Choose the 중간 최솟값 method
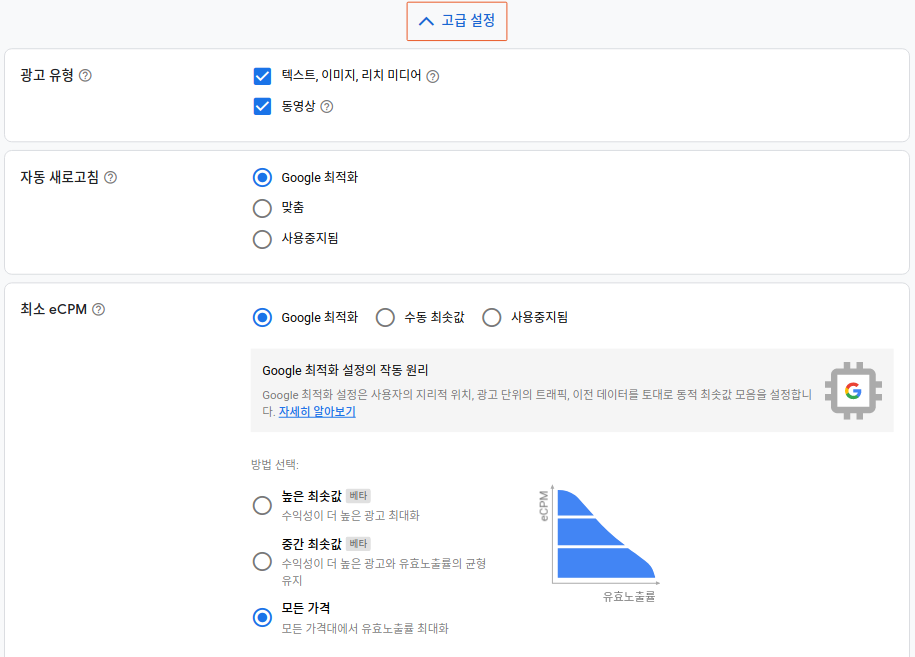915x657 pixels. 262,562
